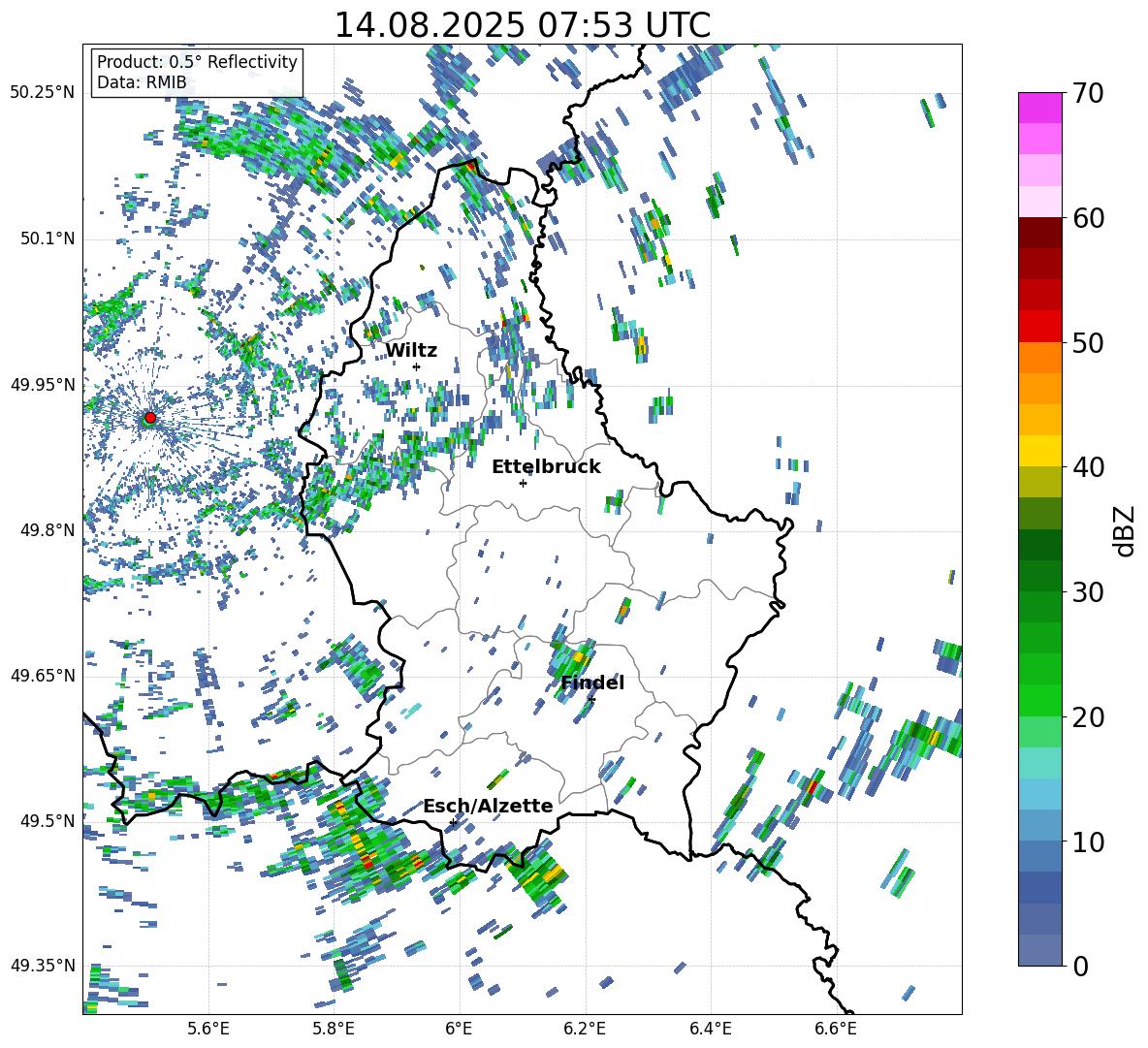This screenshot has height=1048, width=1148.
Task: Click the Ettelbruck station cross marker
Action: click(x=523, y=483)
